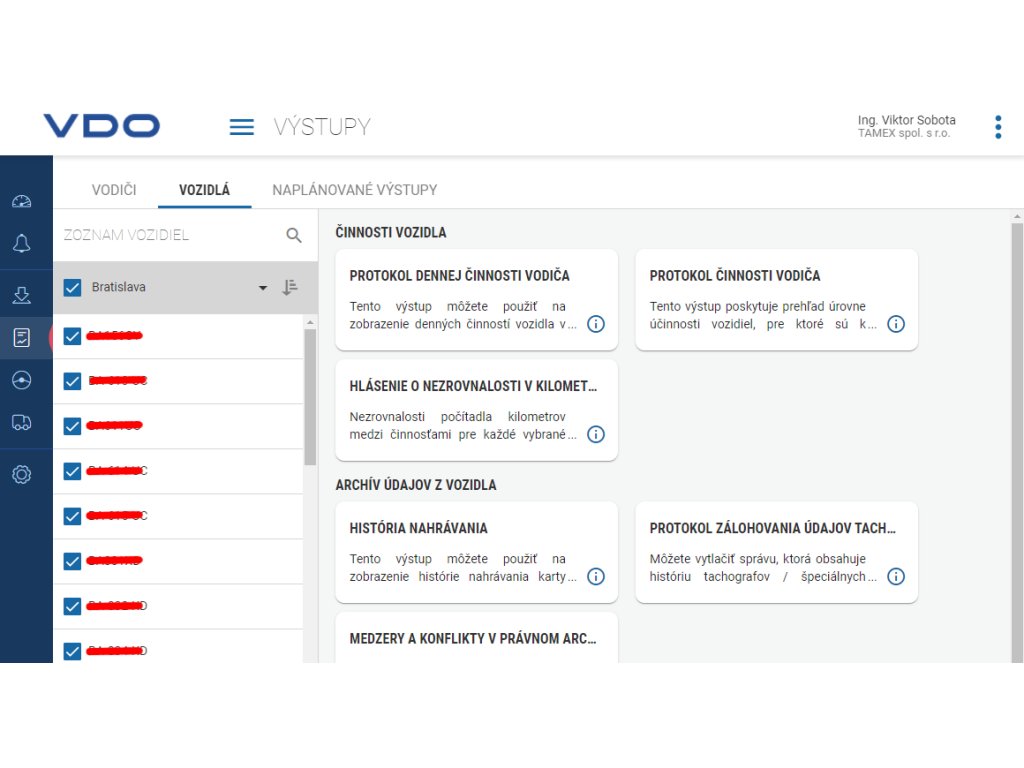Screen dimensions: 1024x768
Task: Open Hlásenie o nezrovnalosti v kilometroch card
Action: click(x=476, y=410)
